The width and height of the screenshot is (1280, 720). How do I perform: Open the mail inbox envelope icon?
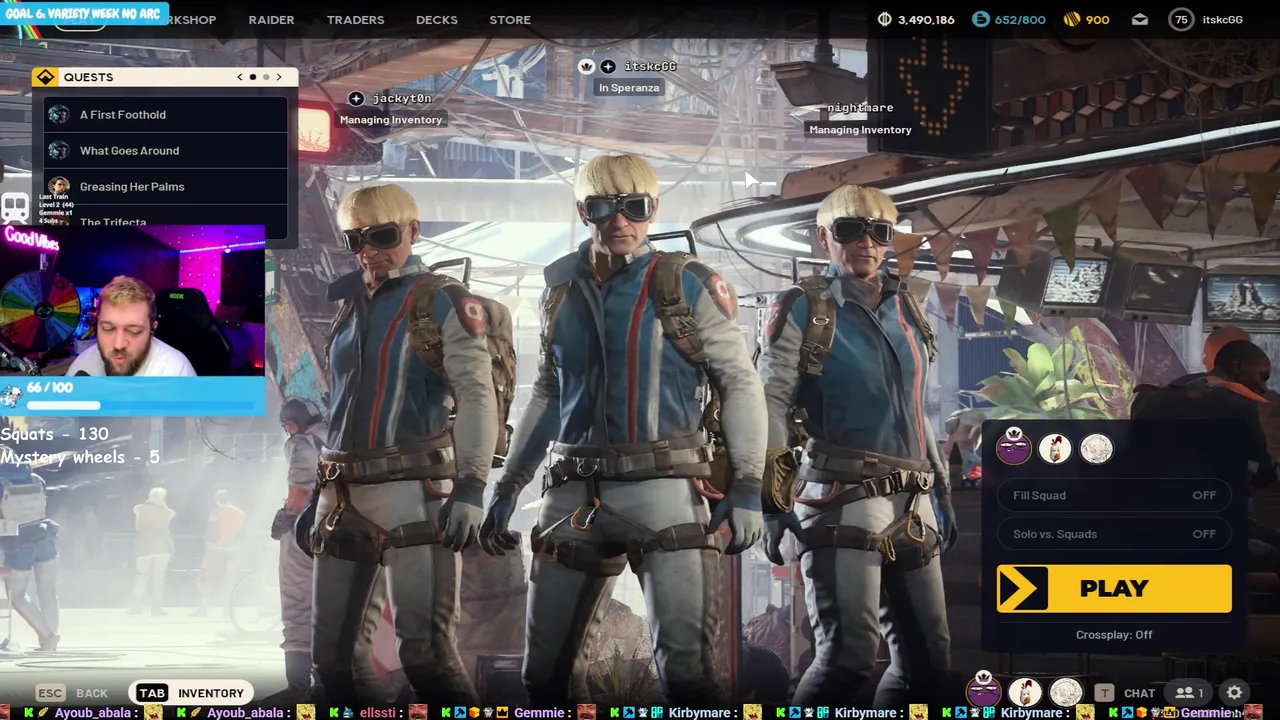coord(1140,20)
